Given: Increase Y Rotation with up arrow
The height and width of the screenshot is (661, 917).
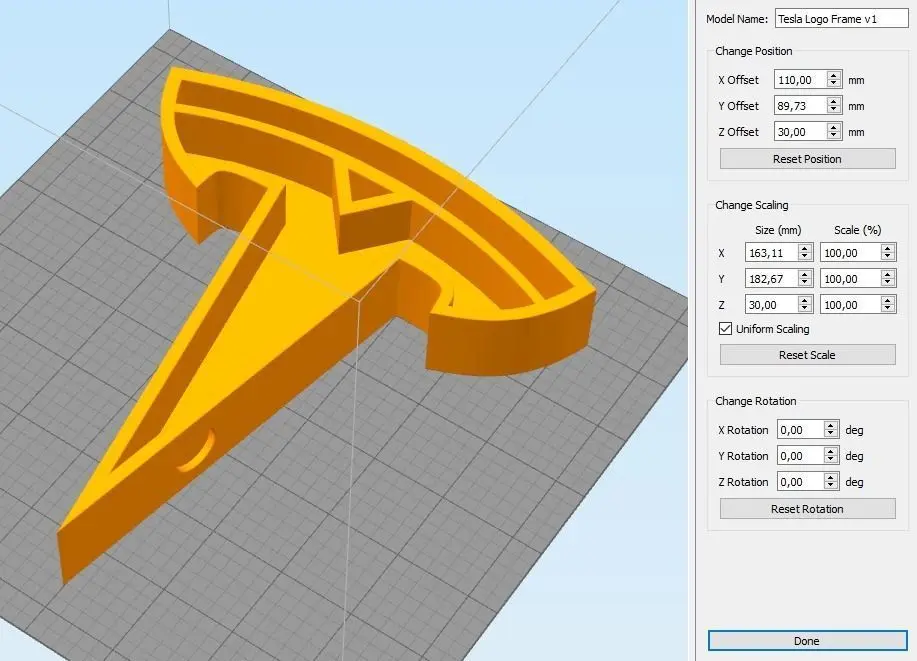Looking at the screenshot, I should pos(831,450).
